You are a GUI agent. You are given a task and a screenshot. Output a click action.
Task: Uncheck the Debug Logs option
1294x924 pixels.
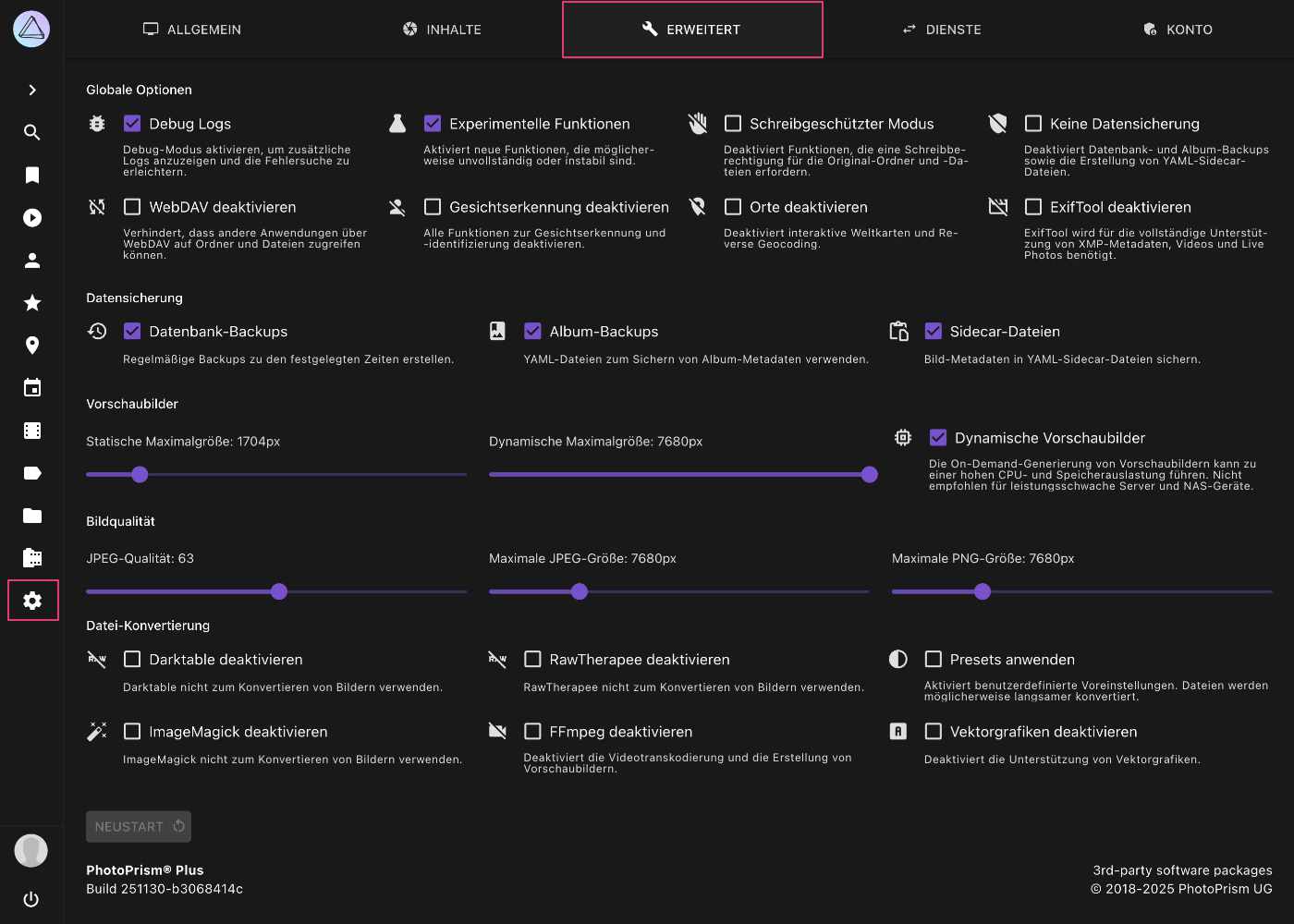(x=132, y=122)
